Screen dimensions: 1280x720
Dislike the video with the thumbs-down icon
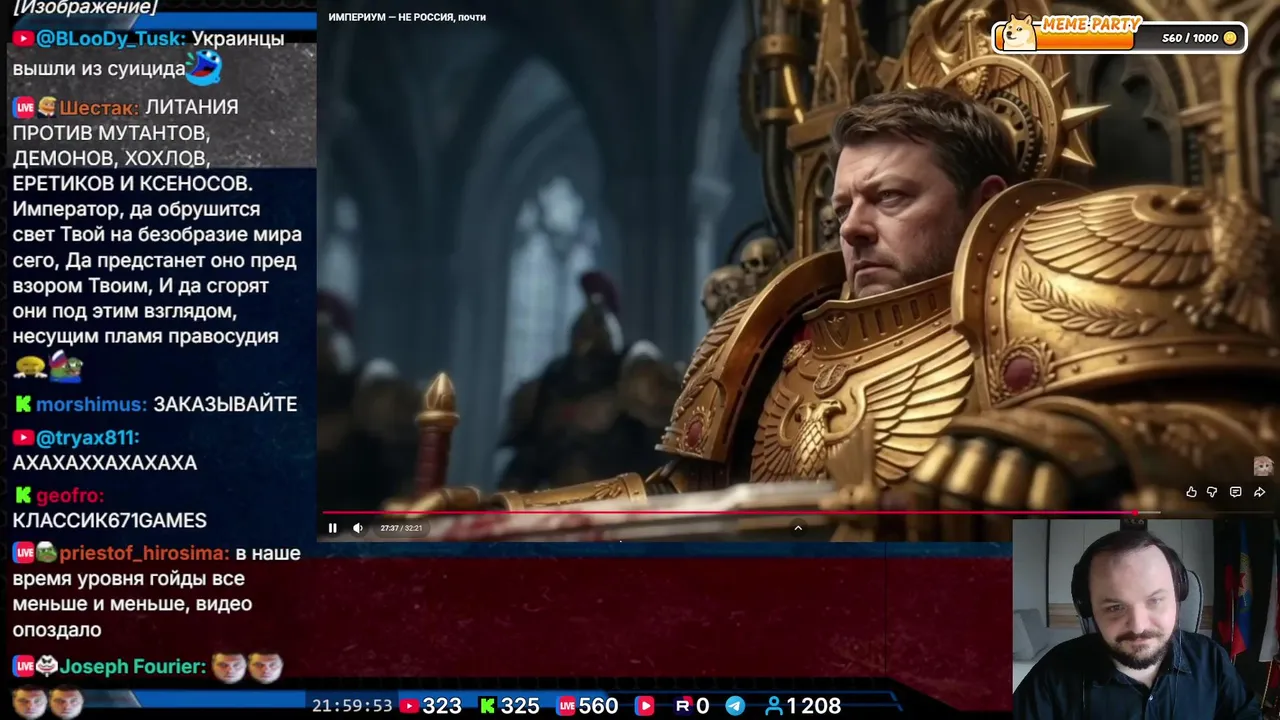click(x=1212, y=492)
